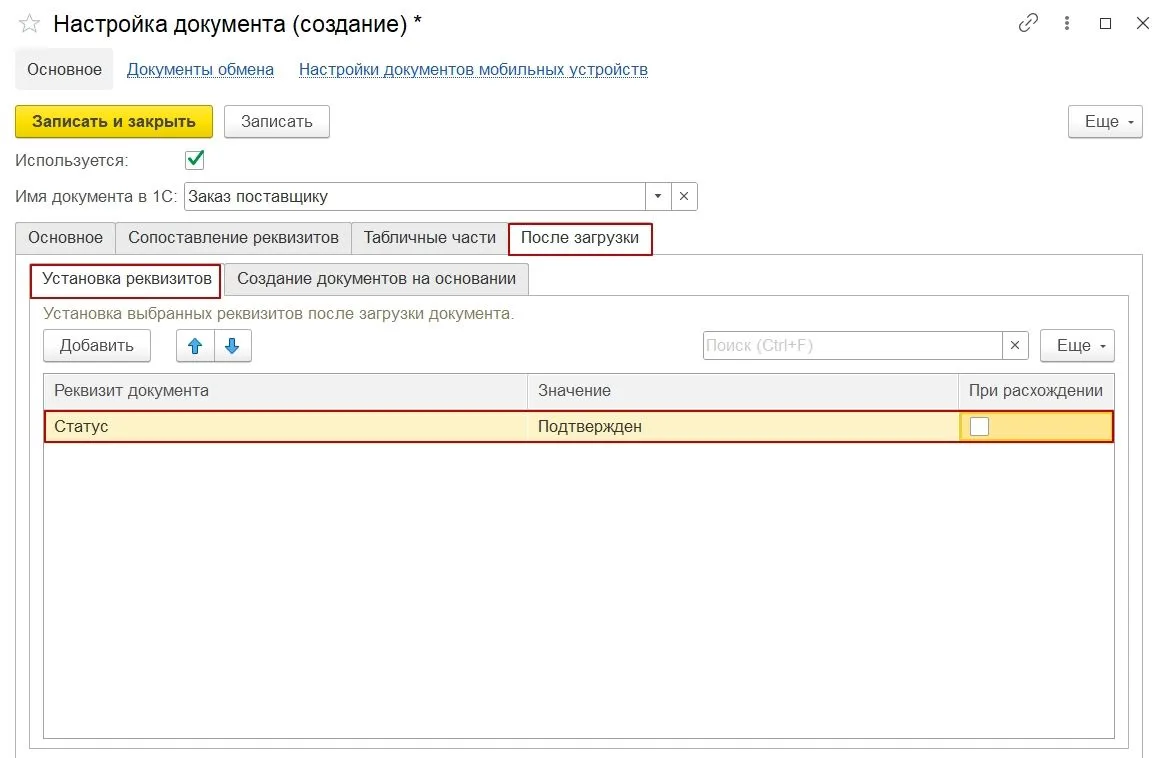This screenshot has height=758, width=1163.
Task: Select the Подтвержден value cell
Action: [590, 426]
